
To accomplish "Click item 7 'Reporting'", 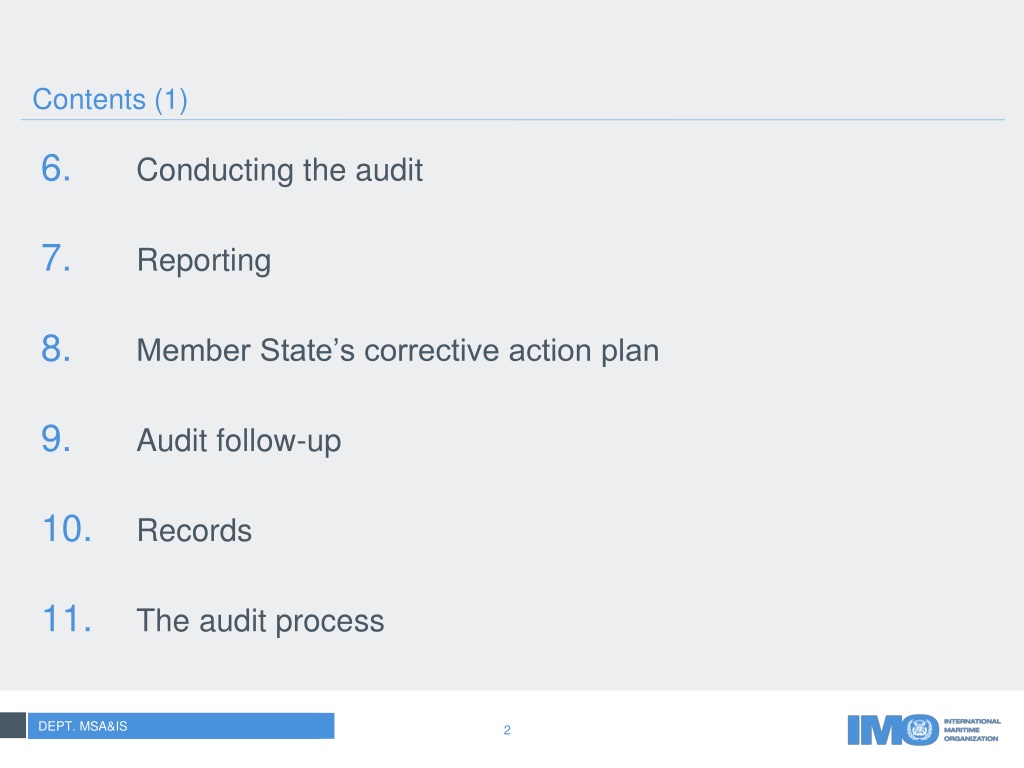I will click(x=204, y=261).
